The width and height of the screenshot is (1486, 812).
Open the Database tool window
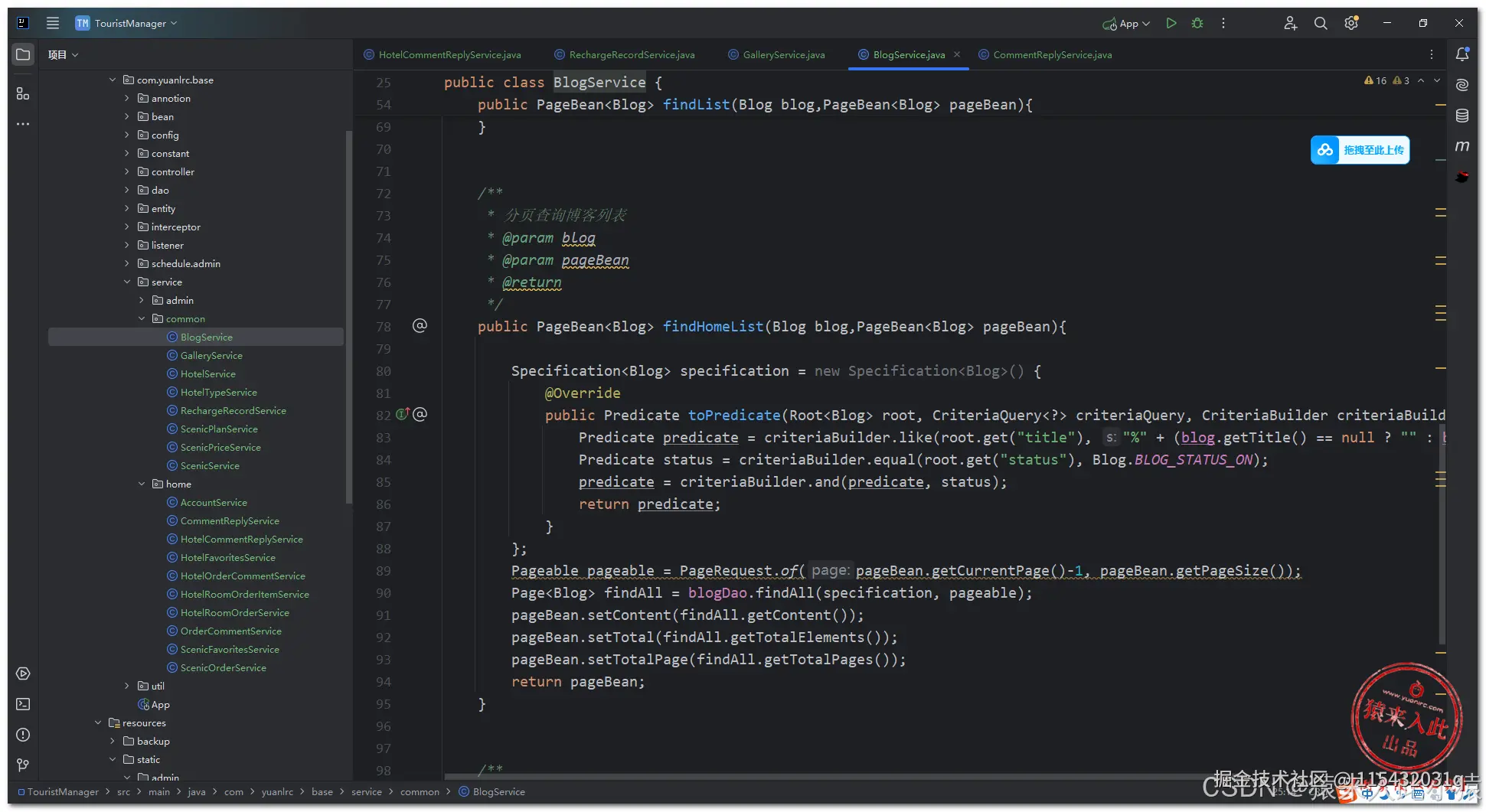(1462, 116)
